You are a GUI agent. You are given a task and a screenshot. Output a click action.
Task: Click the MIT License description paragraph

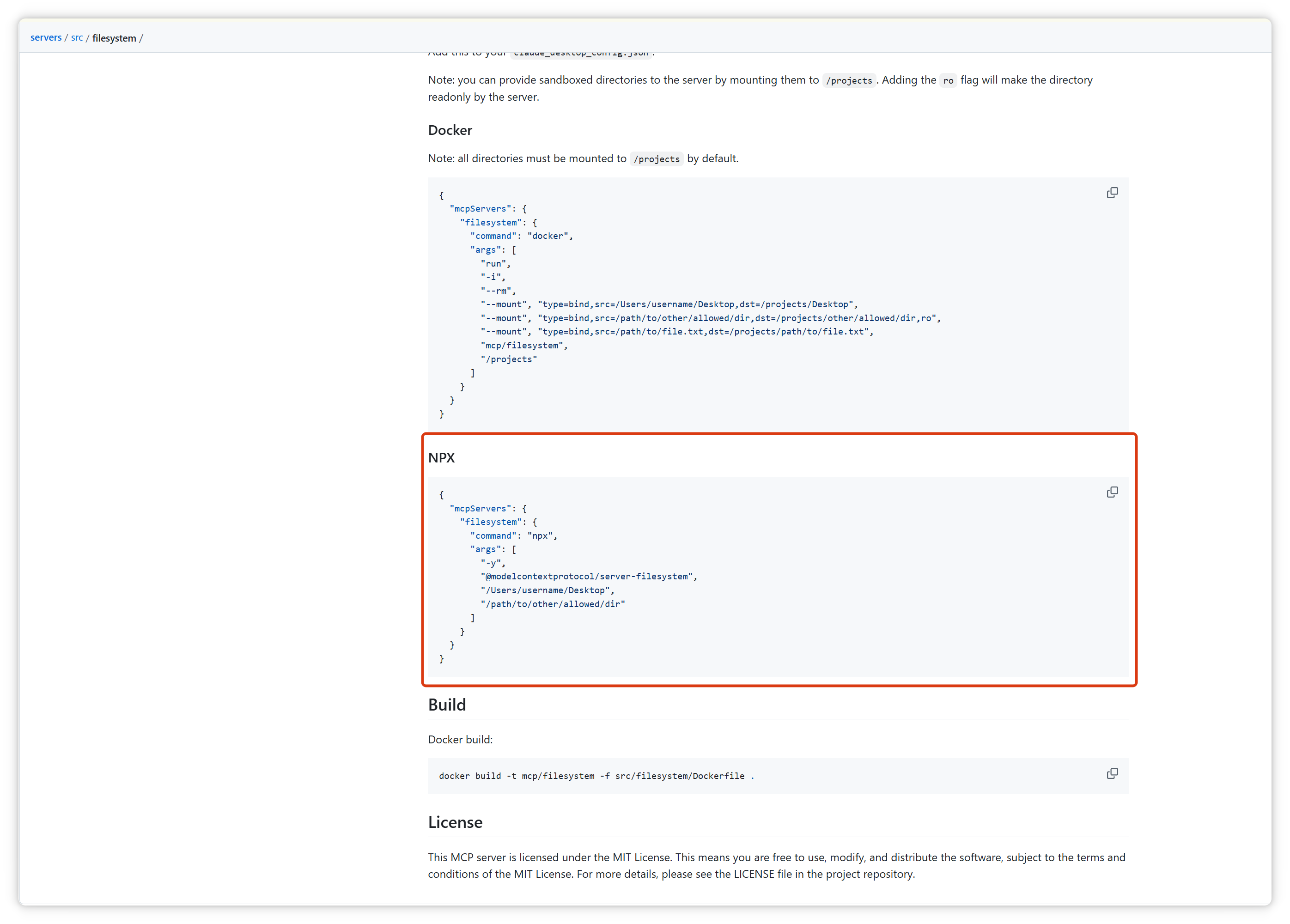tap(776, 865)
